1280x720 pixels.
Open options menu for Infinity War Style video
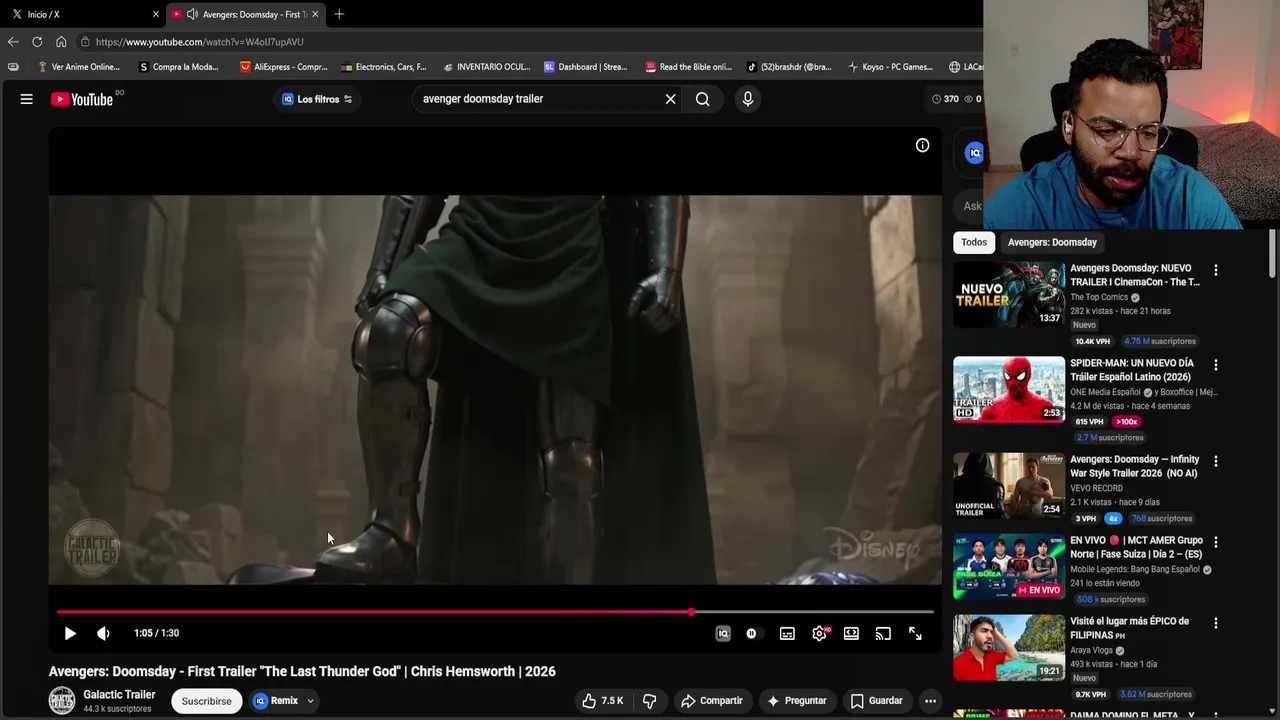(1216, 461)
